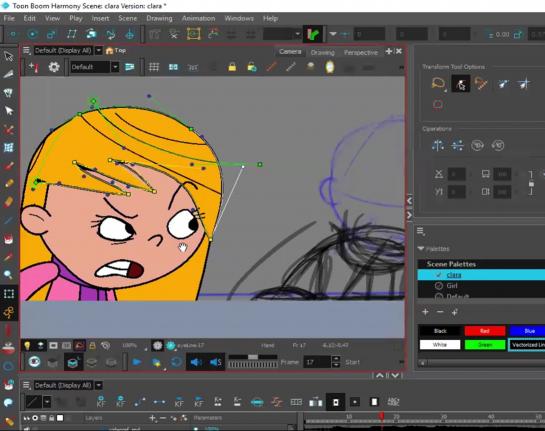The width and height of the screenshot is (545, 431).
Task: Open the Colour panel menu icon
Action: pos(421,231)
